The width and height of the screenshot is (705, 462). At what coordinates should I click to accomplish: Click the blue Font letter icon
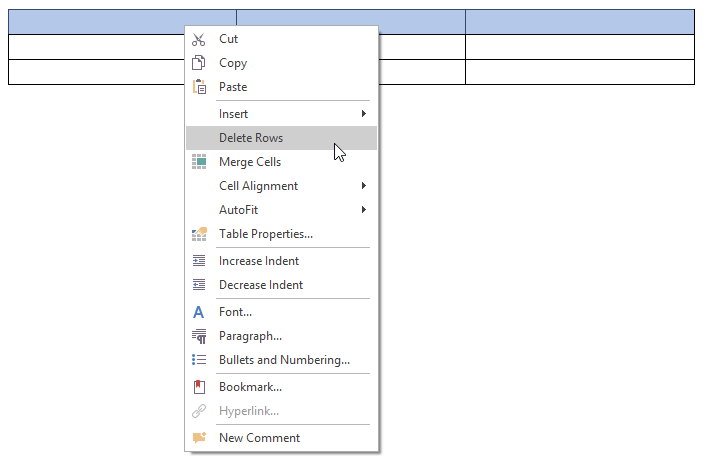[x=199, y=312]
